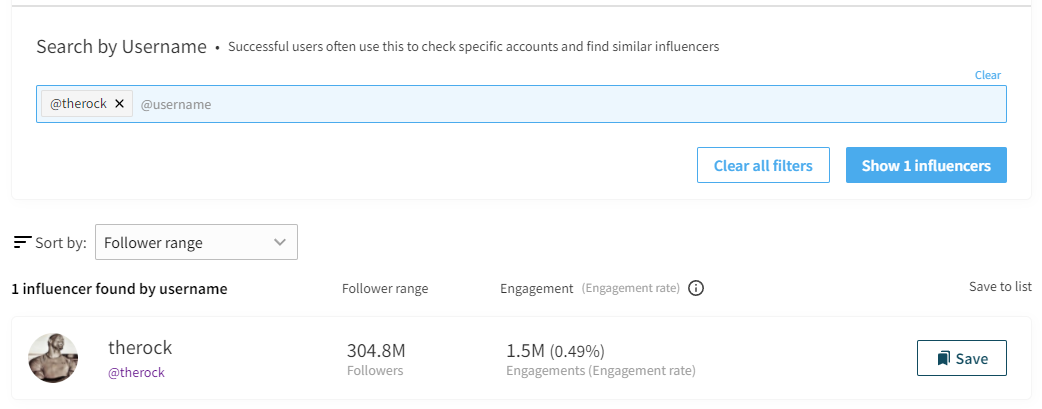Click the sort lines icon

click(23, 242)
